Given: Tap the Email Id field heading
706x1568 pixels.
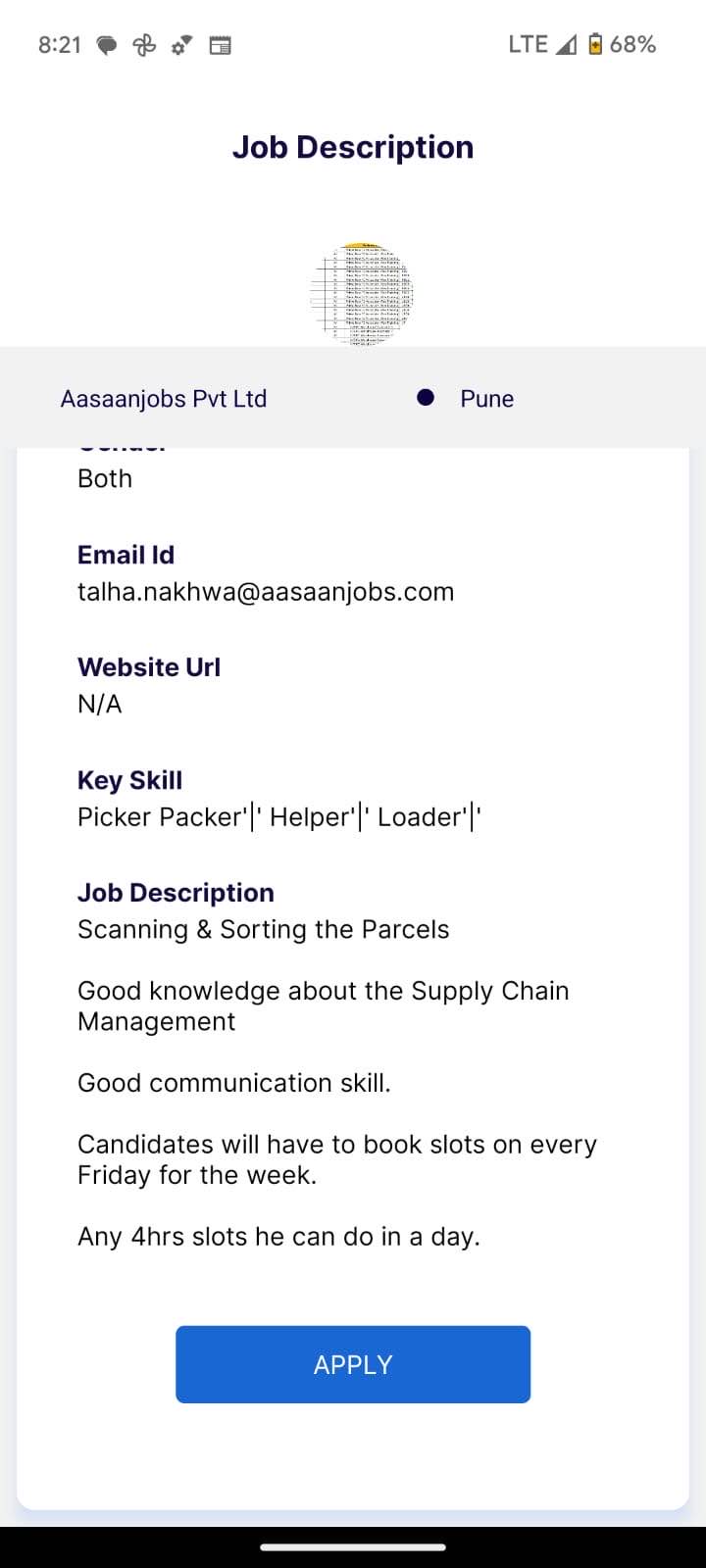Looking at the screenshot, I should (126, 555).
